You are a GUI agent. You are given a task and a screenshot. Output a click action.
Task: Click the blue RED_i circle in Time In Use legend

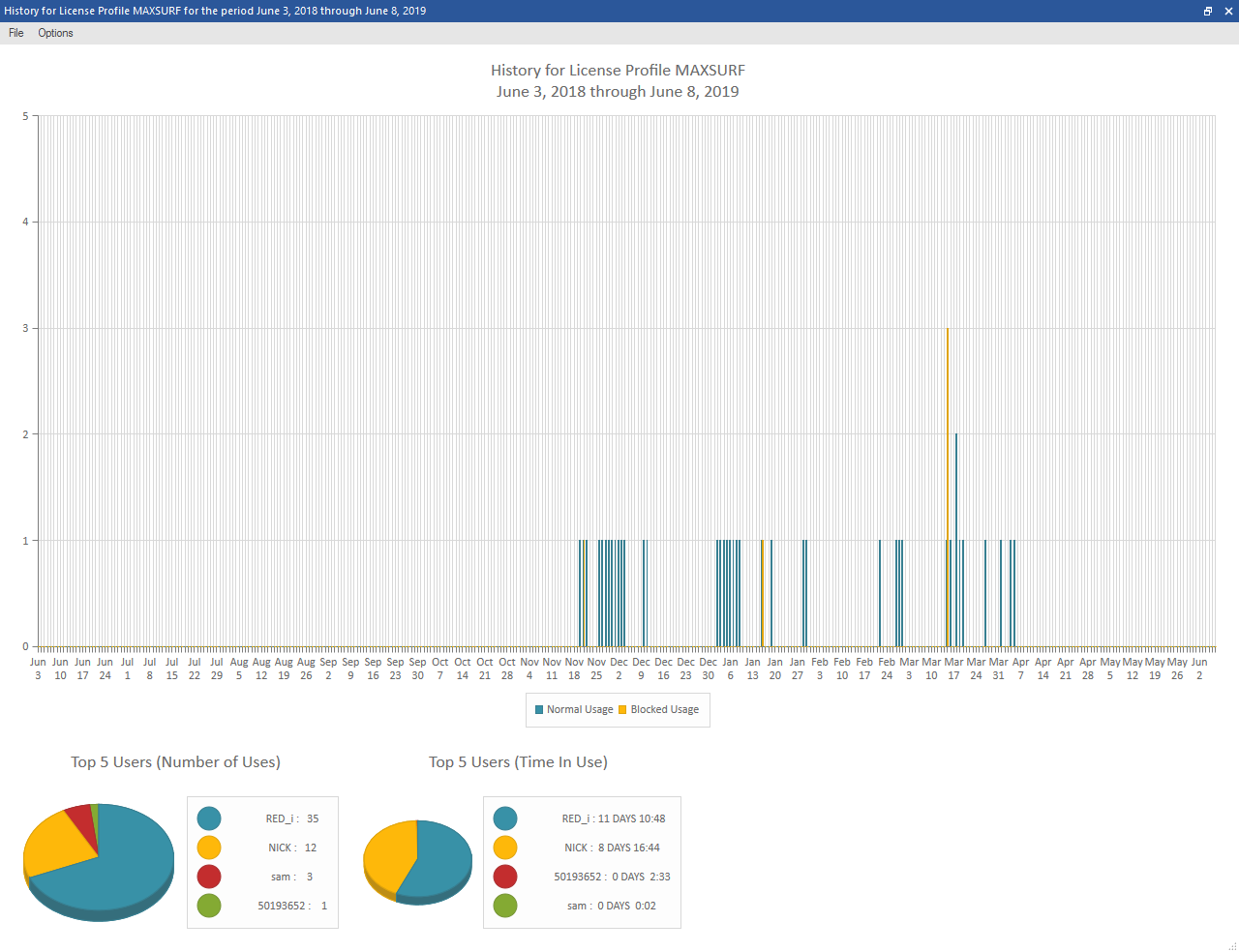click(505, 818)
